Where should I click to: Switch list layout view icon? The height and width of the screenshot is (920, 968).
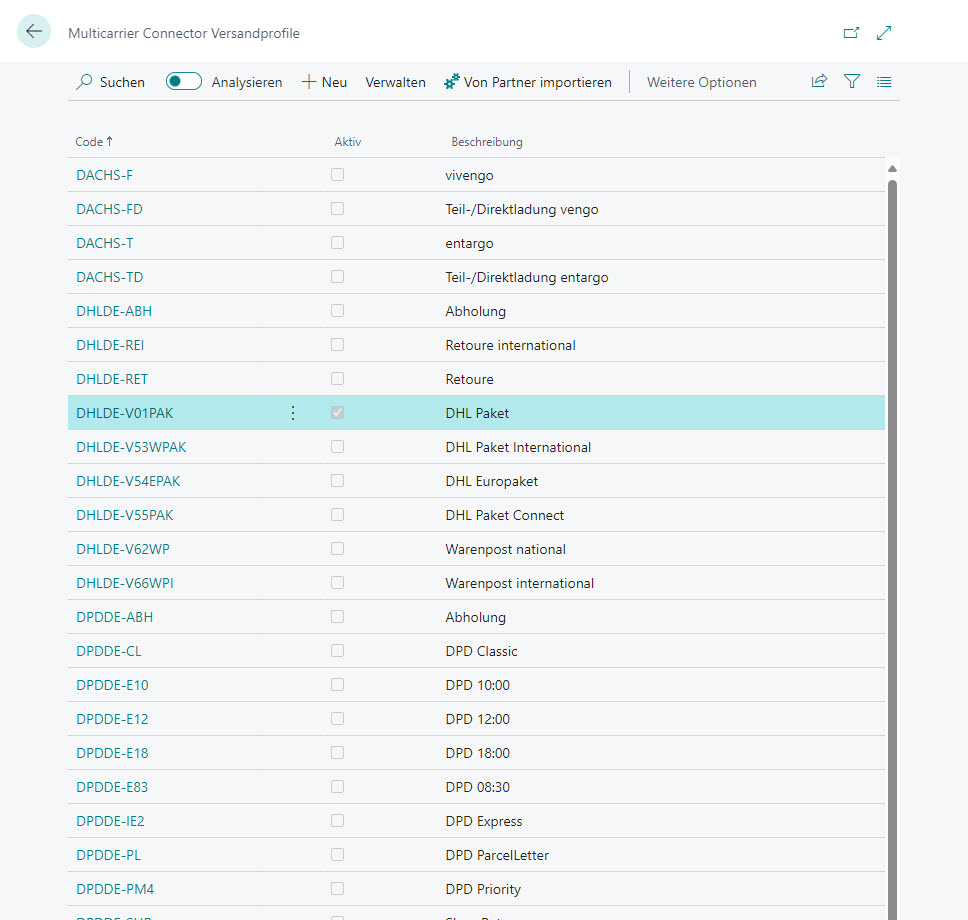tap(884, 82)
